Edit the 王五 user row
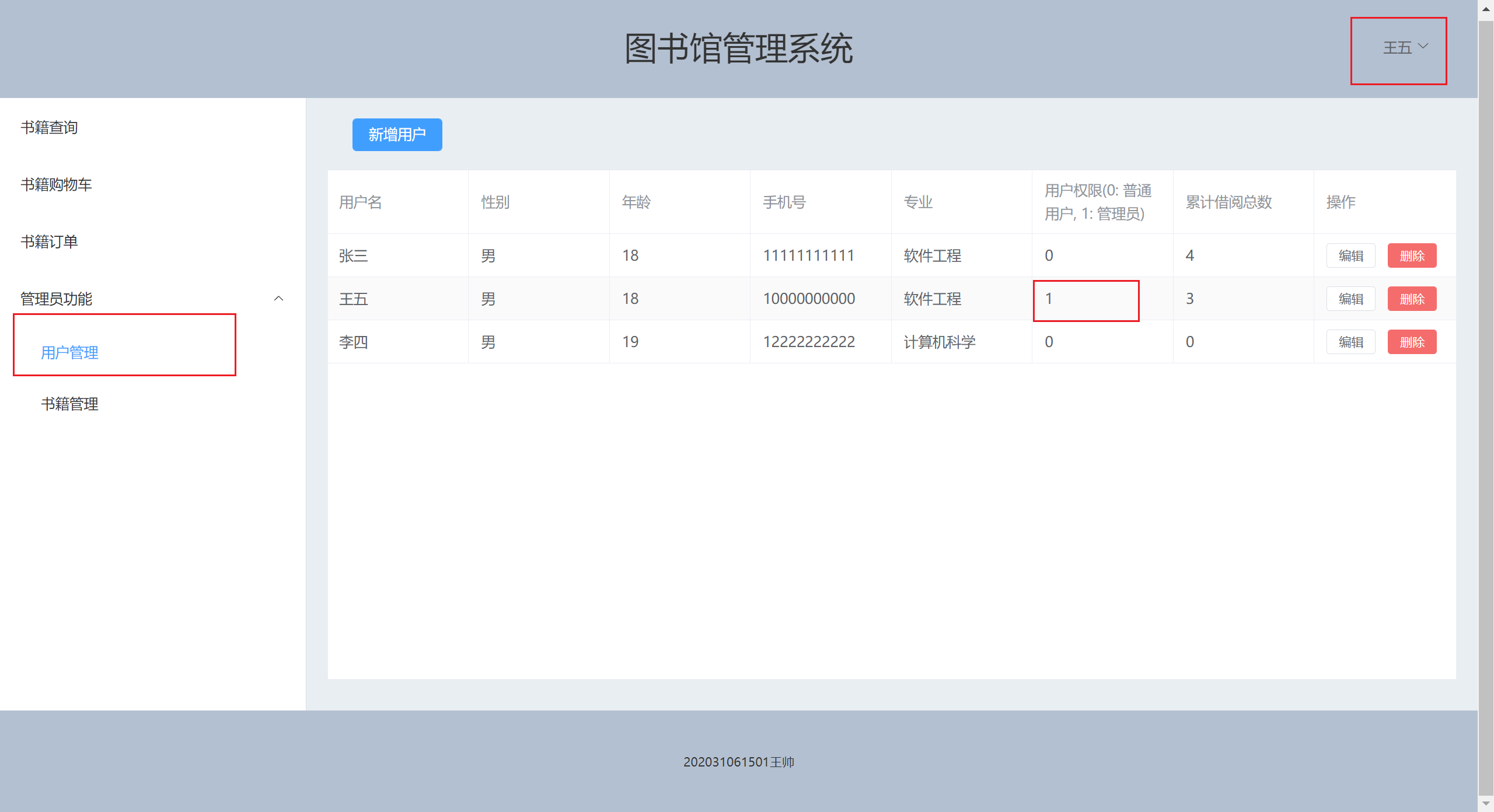1494x812 pixels. [x=1350, y=299]
